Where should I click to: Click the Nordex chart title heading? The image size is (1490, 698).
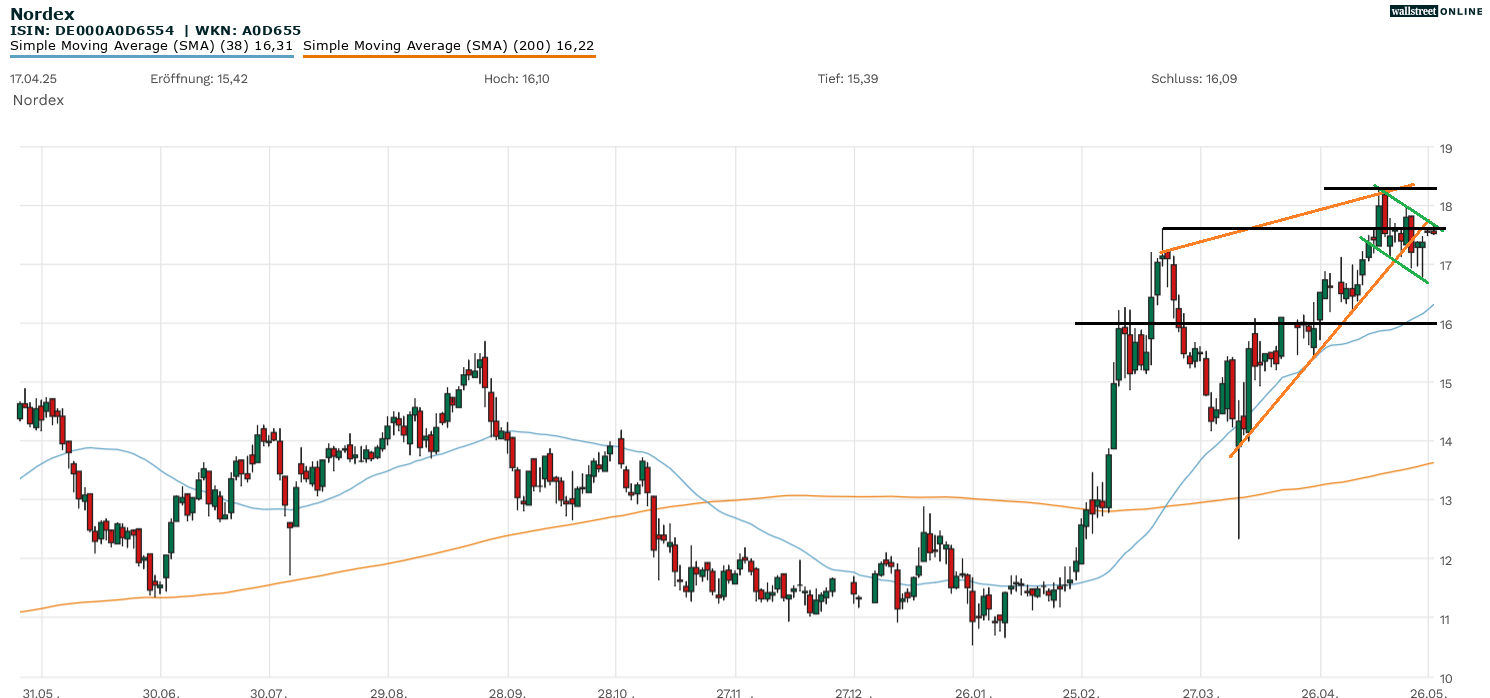coord(42,14)
